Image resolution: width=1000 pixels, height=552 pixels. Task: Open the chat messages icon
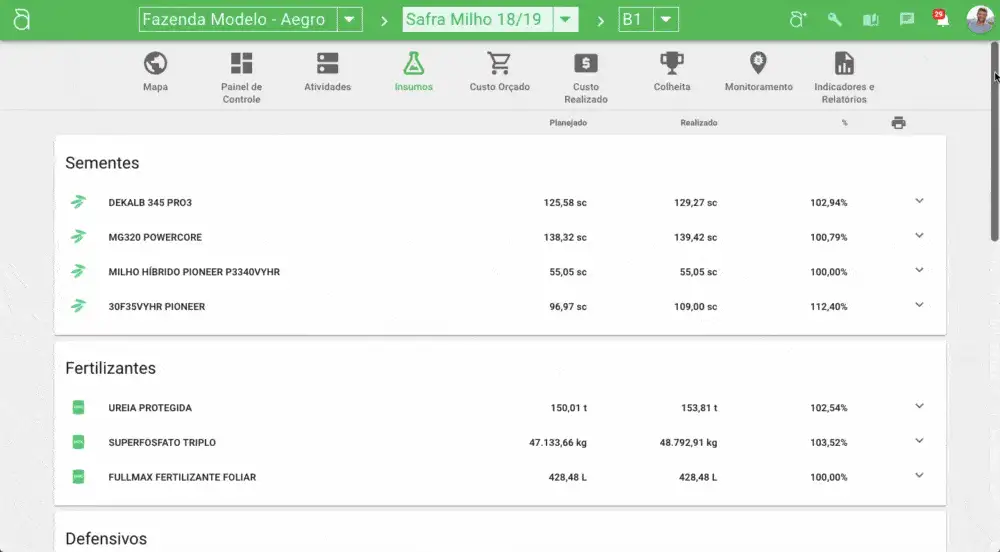tap(907, 20)
